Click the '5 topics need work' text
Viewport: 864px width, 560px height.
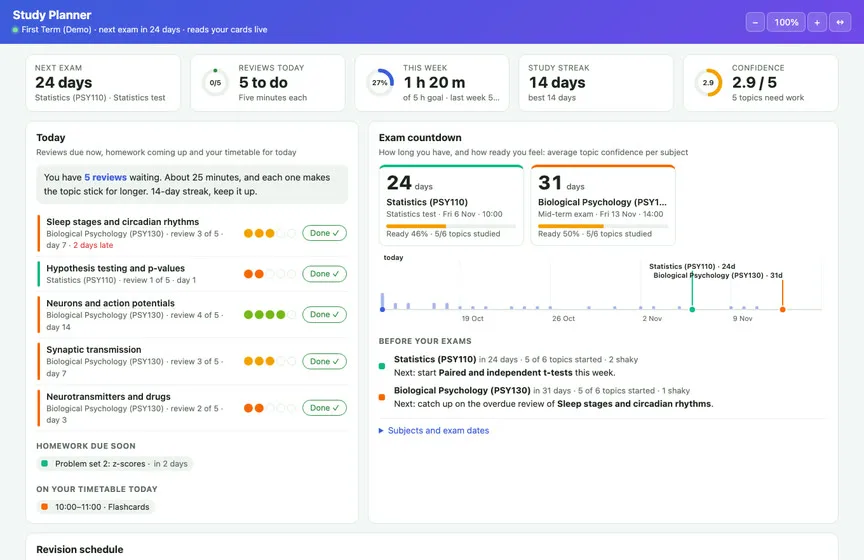click(x=768, y=98)
